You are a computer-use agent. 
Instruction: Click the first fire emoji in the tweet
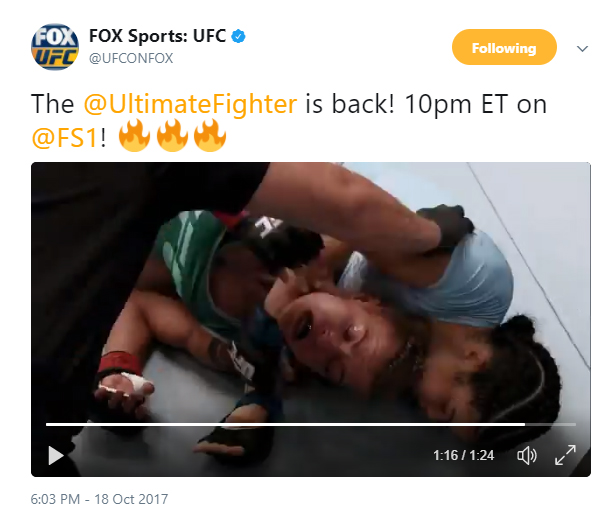134,136
